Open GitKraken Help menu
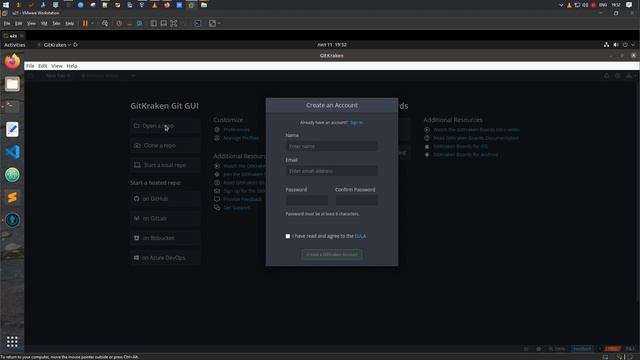The image size is (640, 360). pyautogui.click(x=72, y=66)
